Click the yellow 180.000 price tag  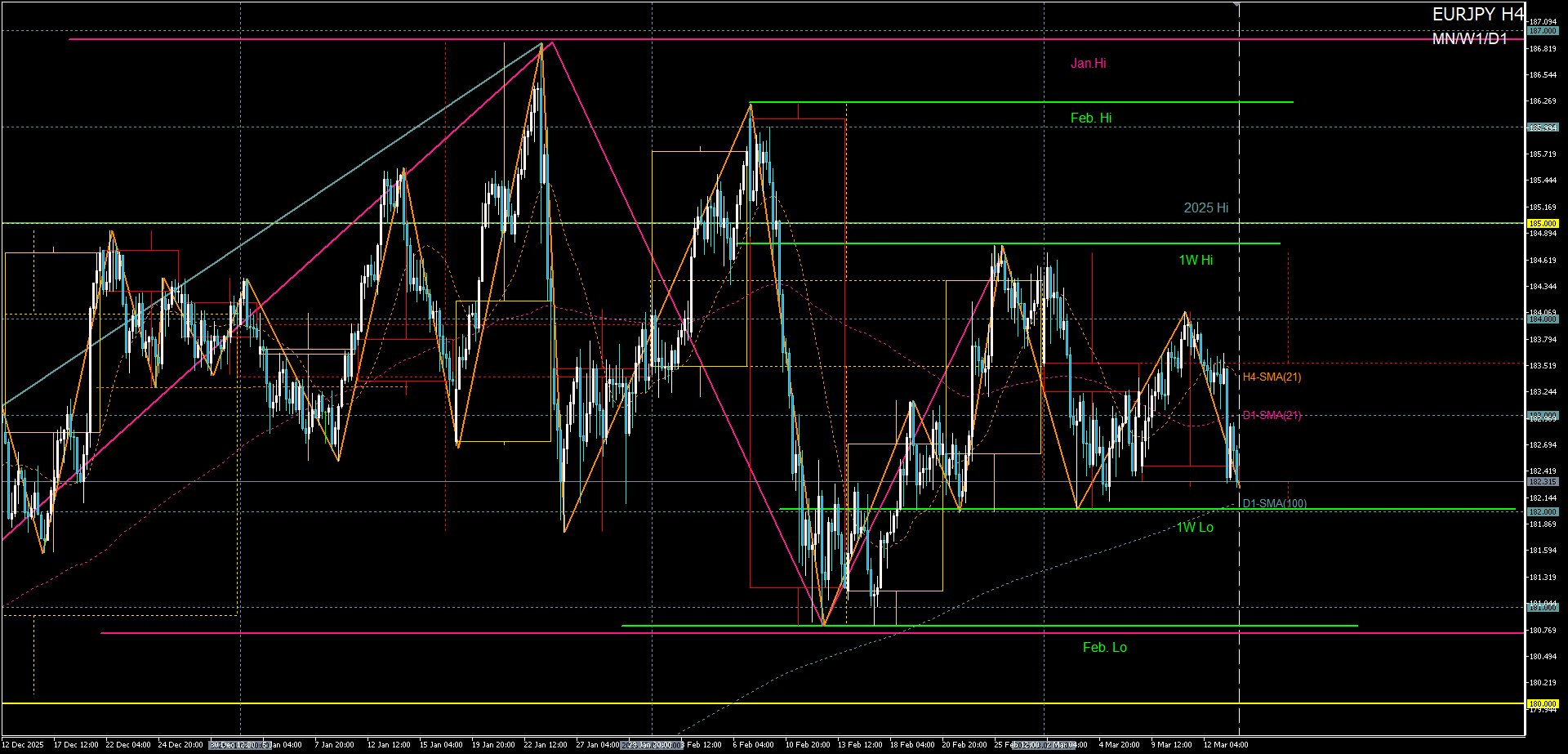pyautogui.click(x=1543, y=703)
